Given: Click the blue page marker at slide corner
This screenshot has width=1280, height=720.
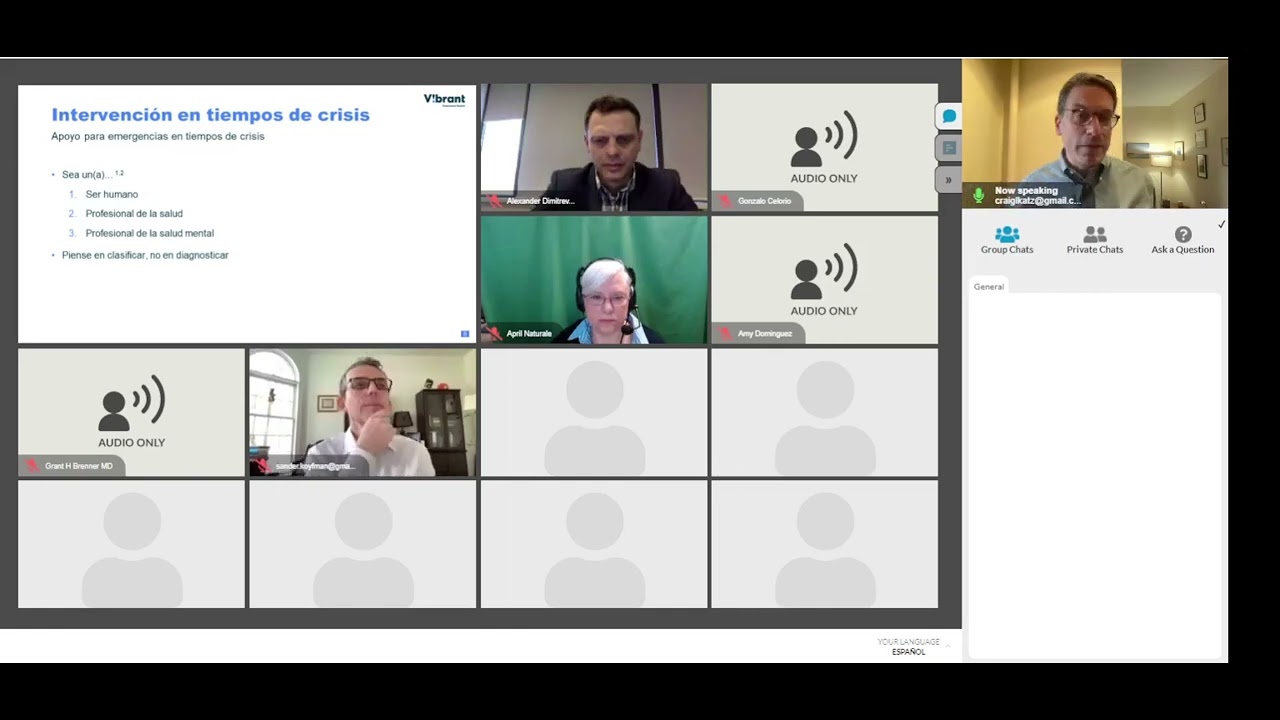Looking at the screenshot, I should point(465,333).
